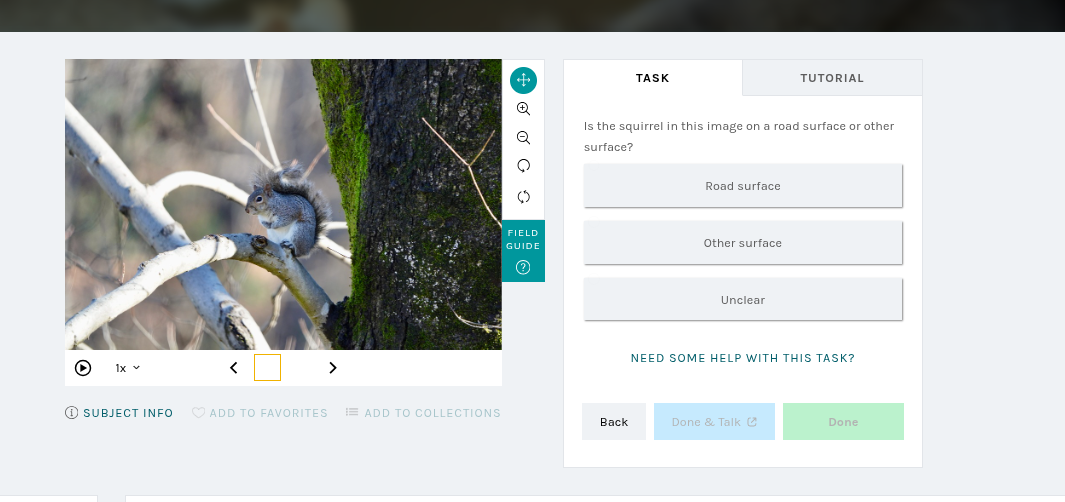Open the 1x playback speed dropdown

click(127, 368)
